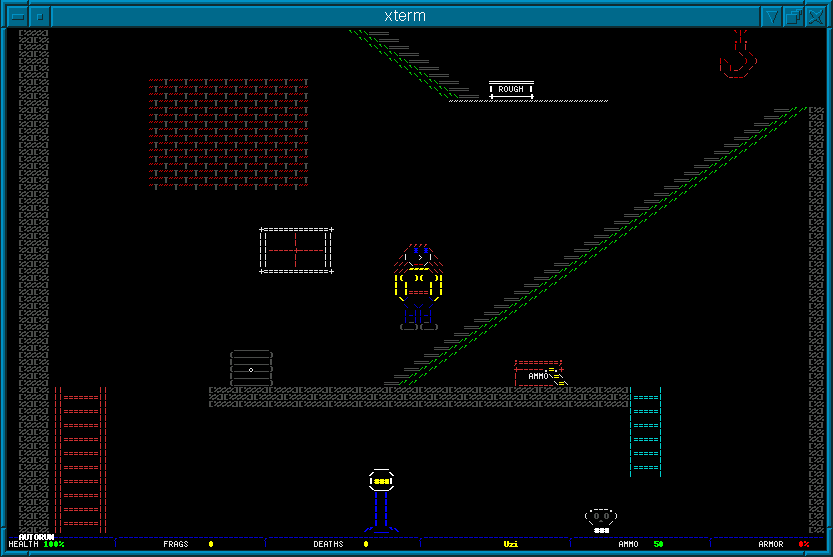Maximize the xterm window

click(x=794, y=16)
